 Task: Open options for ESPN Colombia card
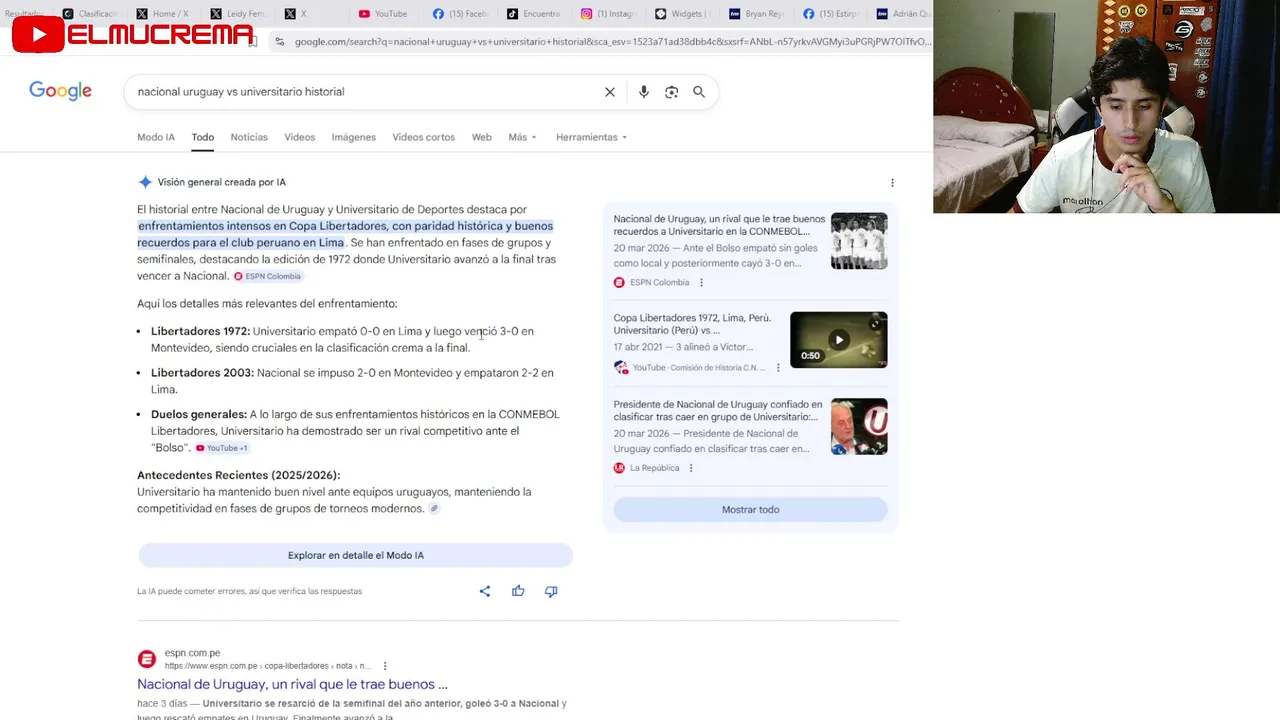click(x=701, y=283)
